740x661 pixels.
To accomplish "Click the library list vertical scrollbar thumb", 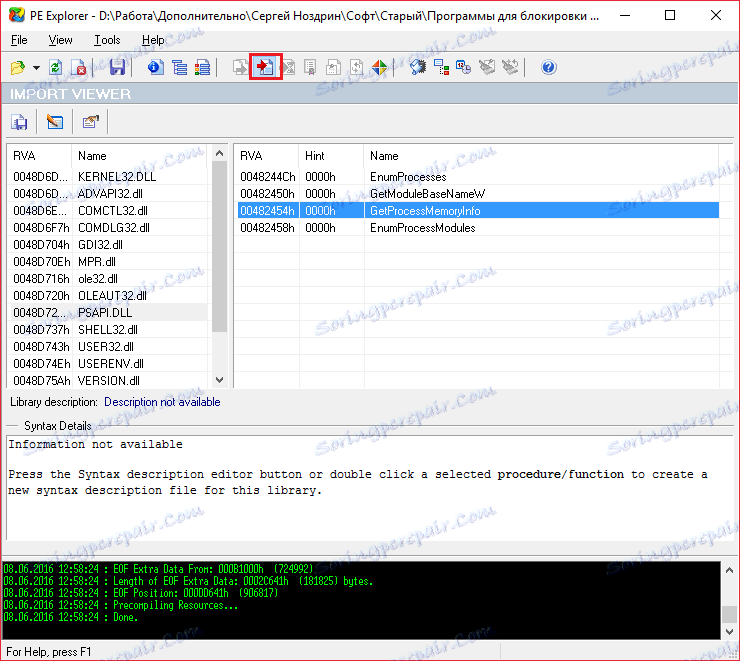I will click(x=219, y=246).
